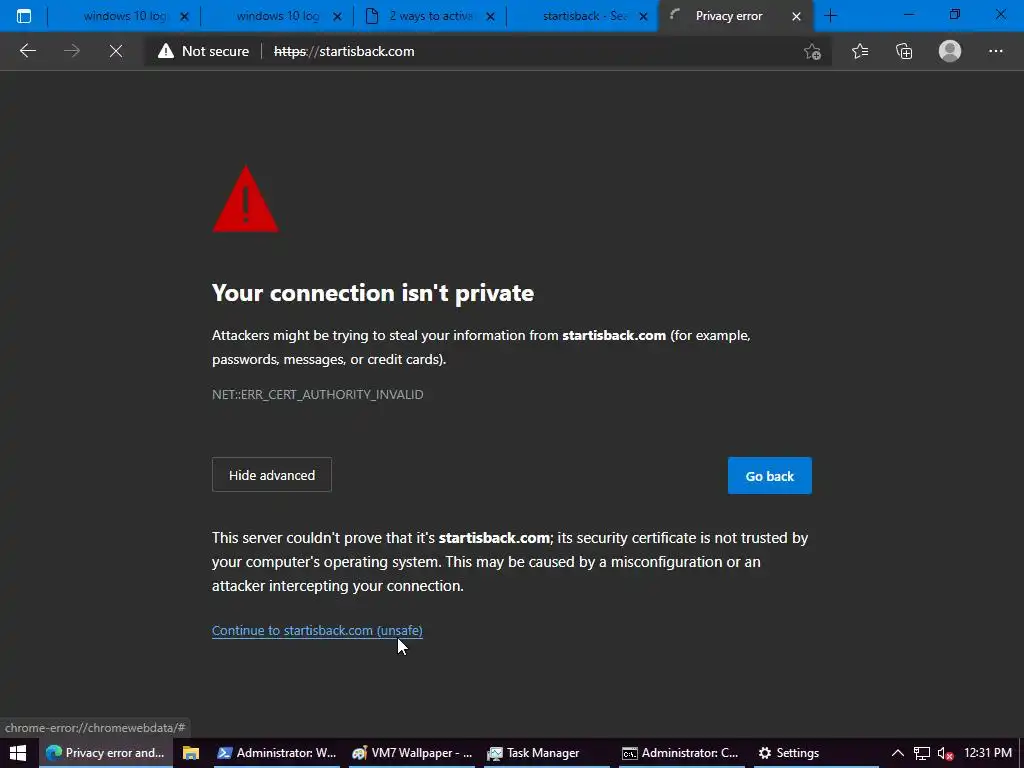Open the Collections icon
The image size is (1024, 768).
(x=904, y=51)
